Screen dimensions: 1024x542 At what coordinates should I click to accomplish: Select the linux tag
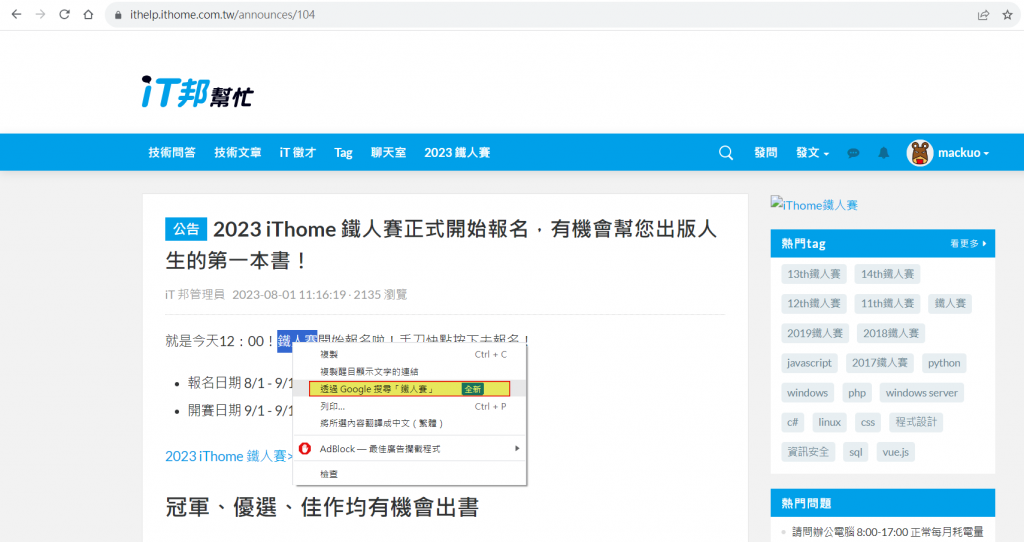point(829,422)
